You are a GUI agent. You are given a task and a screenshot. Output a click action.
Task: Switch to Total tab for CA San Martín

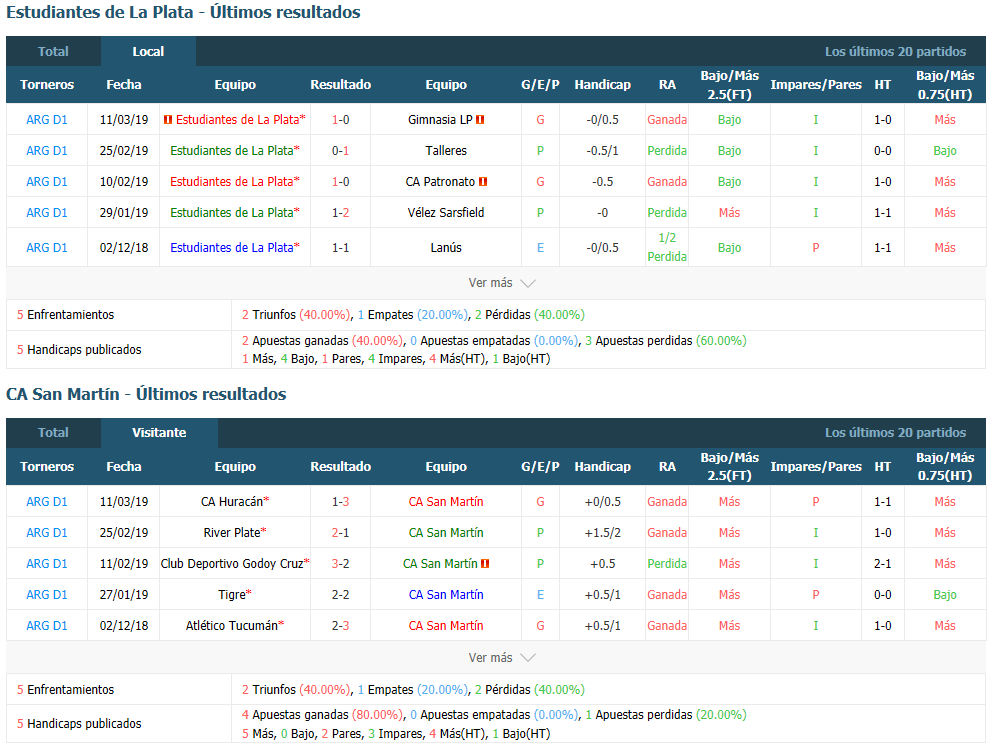click(x=53, y=433)
